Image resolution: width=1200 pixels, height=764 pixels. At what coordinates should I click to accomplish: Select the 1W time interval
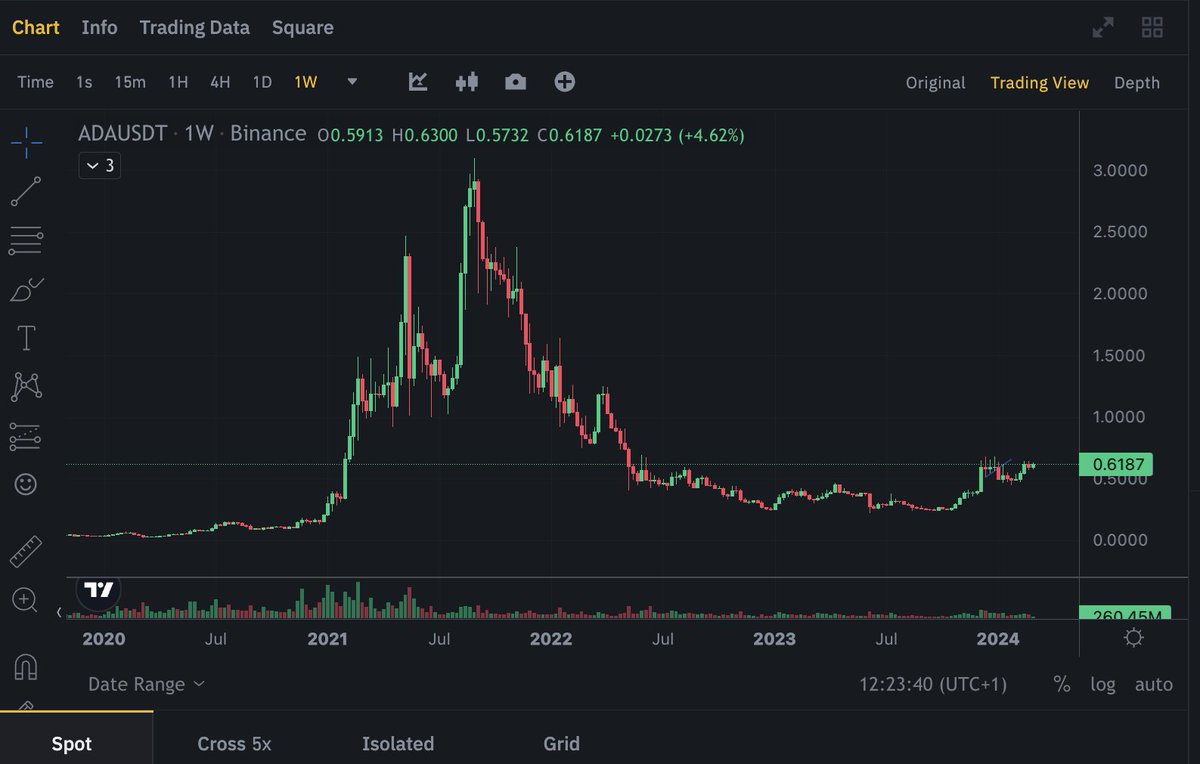pyautogui.click(x=305, y=82)
